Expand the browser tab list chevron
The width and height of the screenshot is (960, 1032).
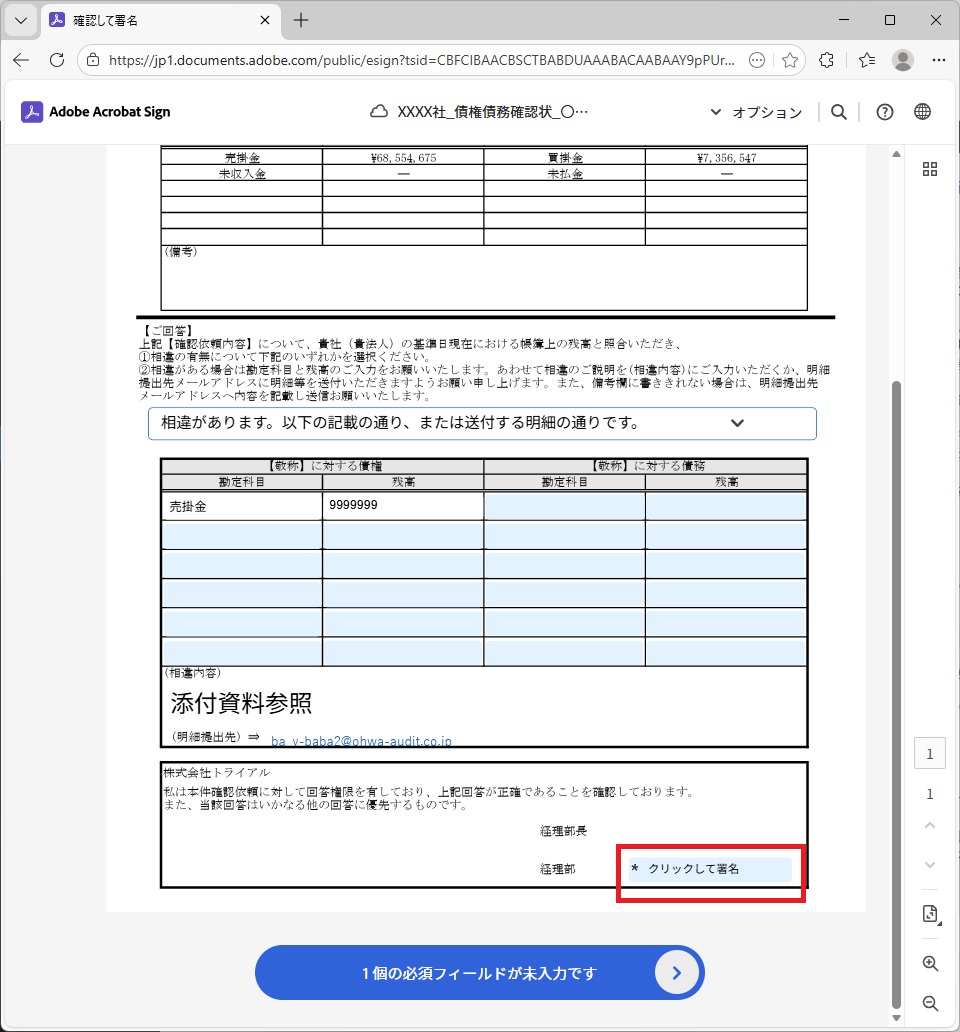[x=20, y=20]
